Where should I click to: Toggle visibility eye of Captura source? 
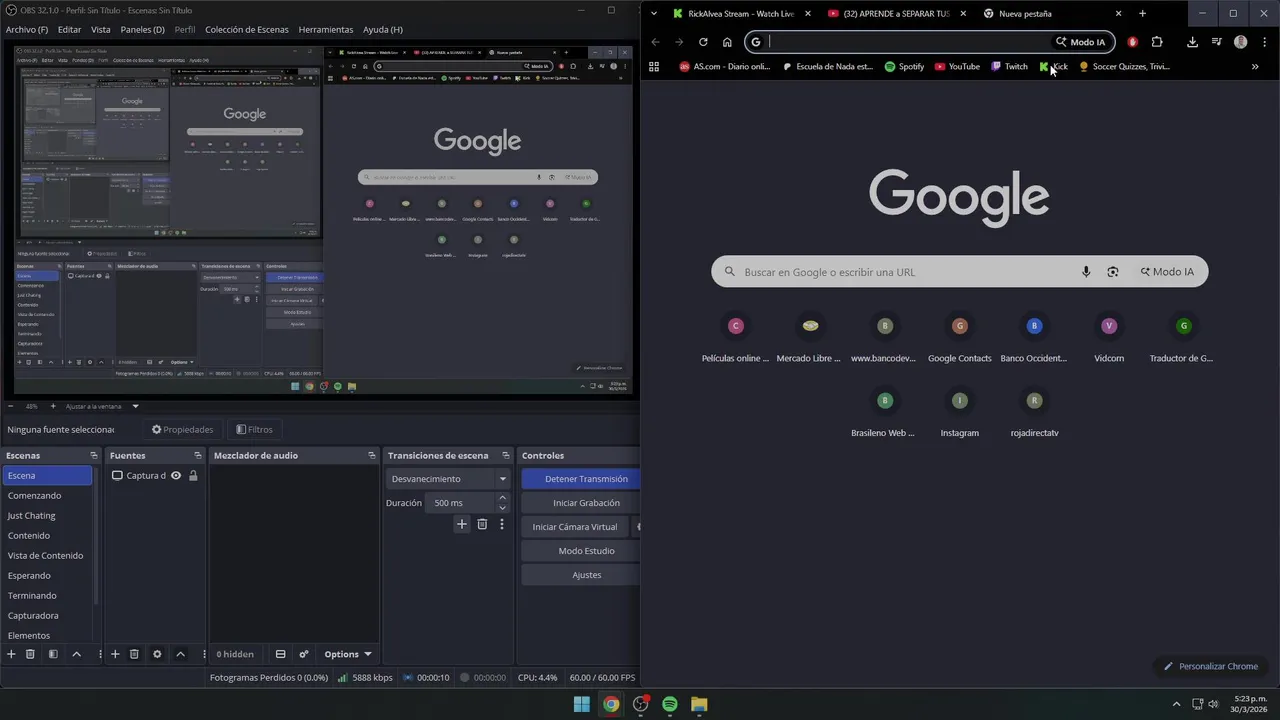(176, 476)
